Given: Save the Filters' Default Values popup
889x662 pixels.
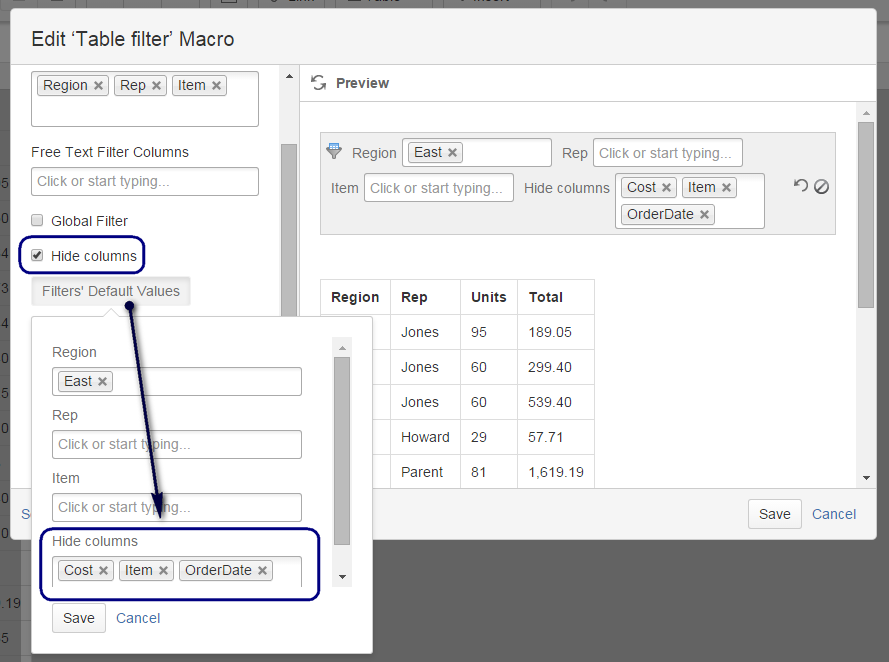Looking at the screenshot, I should tap(78, 617).
